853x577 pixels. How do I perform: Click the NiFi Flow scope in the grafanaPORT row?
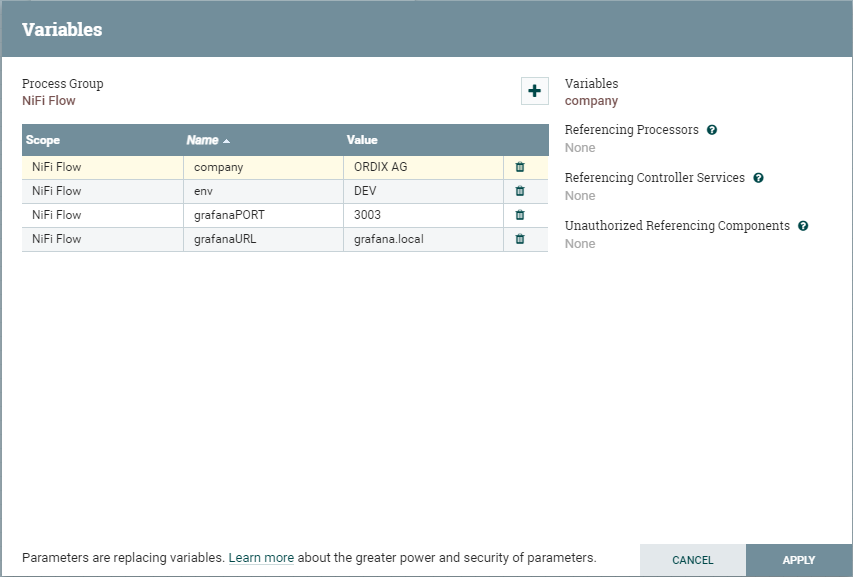point(103,215)
